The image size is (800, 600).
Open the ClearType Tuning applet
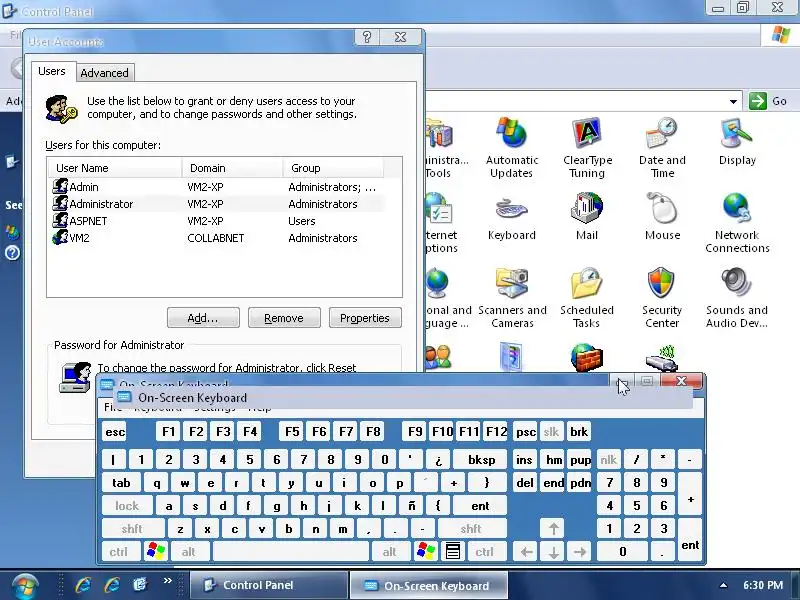click(587, 148)
